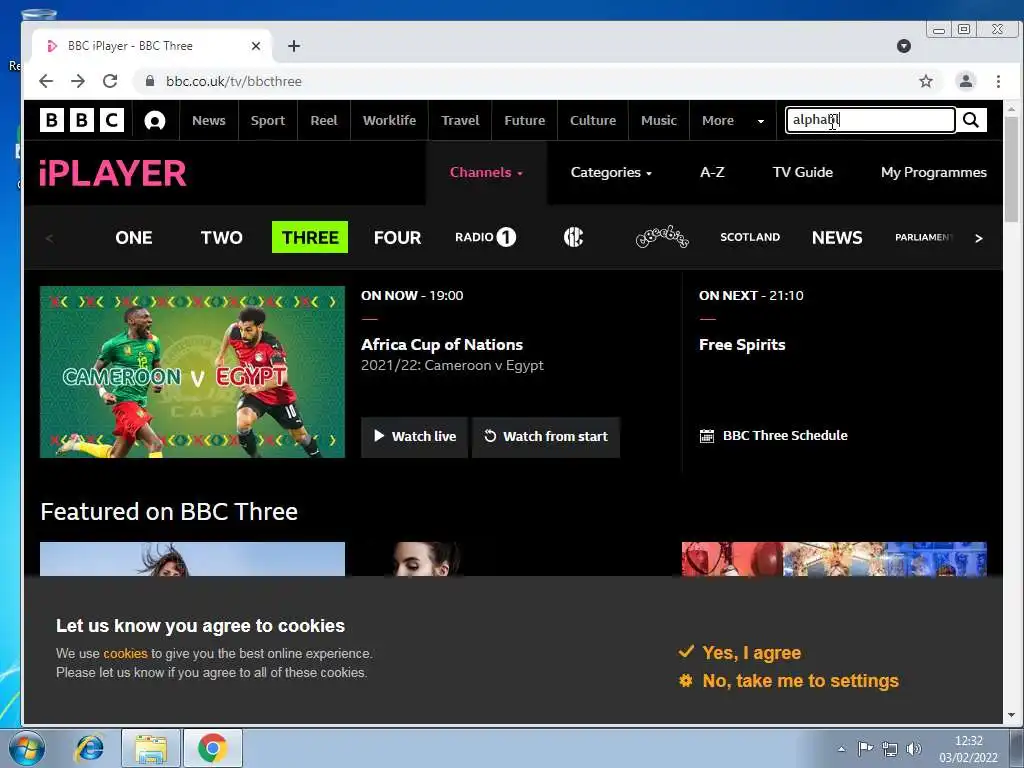Open the Travel section
The width and height of the screenshot is (1024, 768).
coord(460,120)
